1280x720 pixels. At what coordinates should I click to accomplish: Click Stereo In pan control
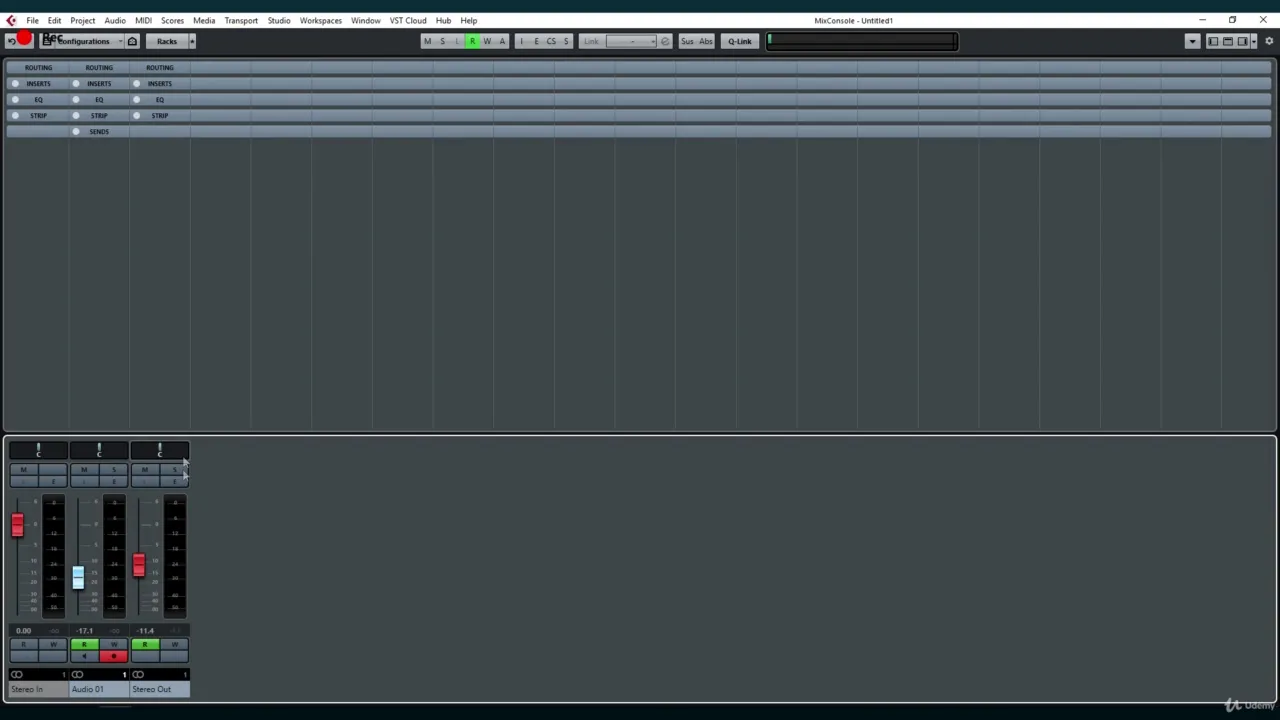[38, 451]
